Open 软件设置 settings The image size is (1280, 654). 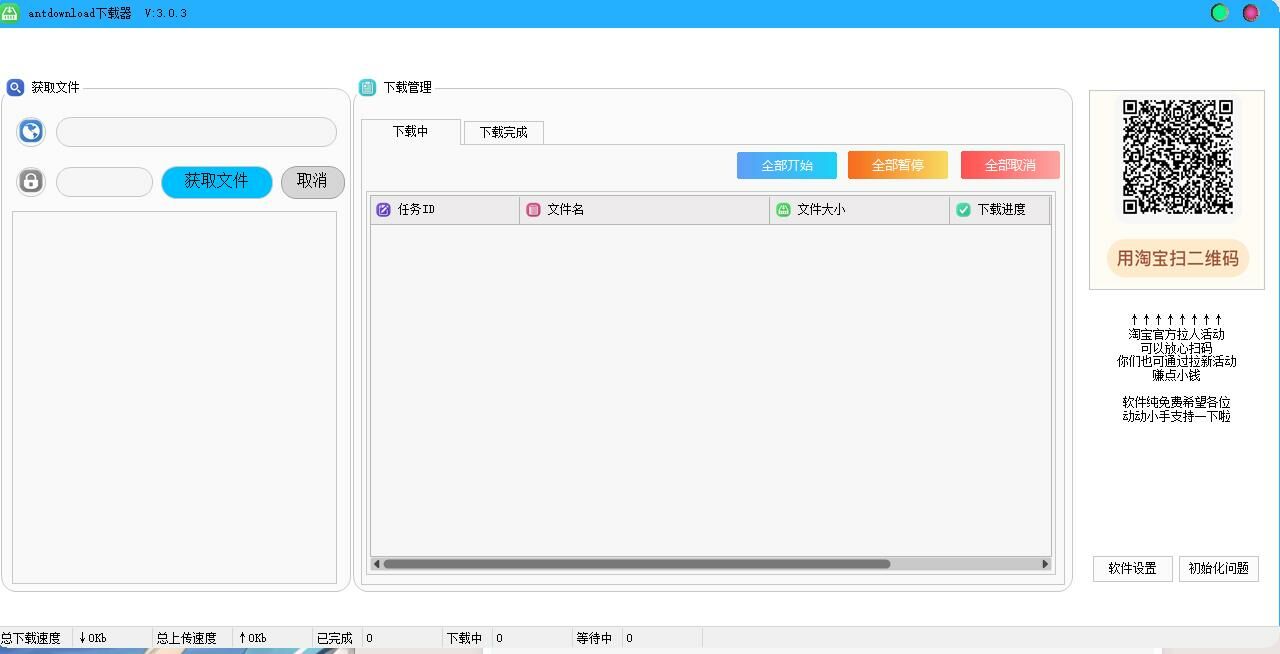pyautogui.click(x=1132, y=568)
